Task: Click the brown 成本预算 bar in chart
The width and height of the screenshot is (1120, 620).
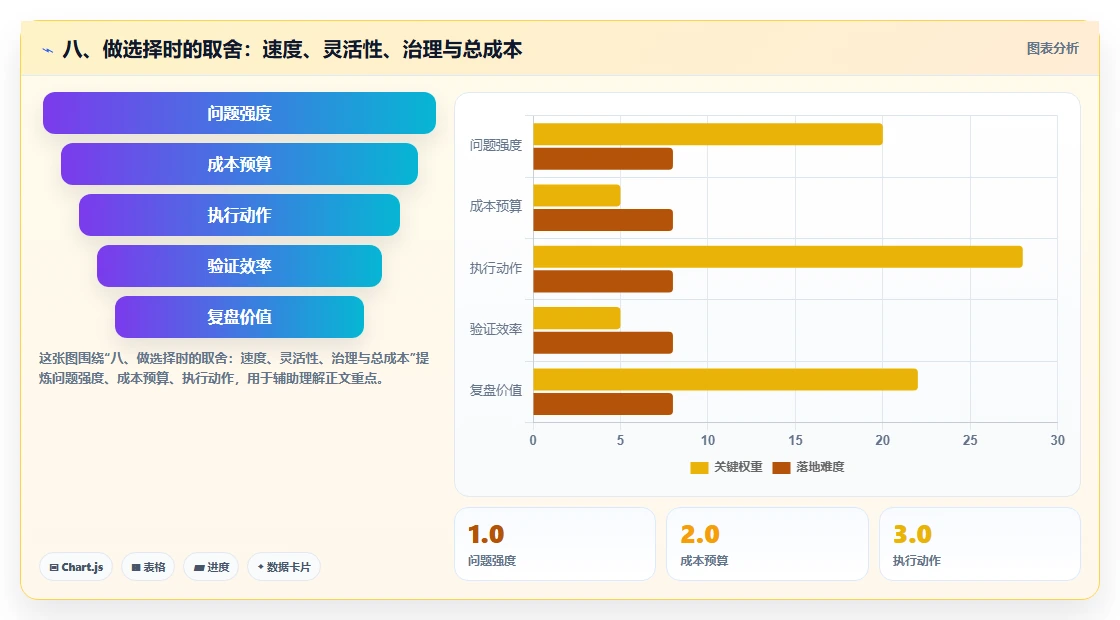Action: pos(603,220)
